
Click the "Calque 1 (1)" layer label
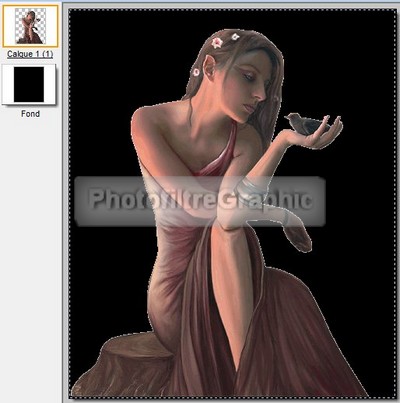(x=30, y=54)
